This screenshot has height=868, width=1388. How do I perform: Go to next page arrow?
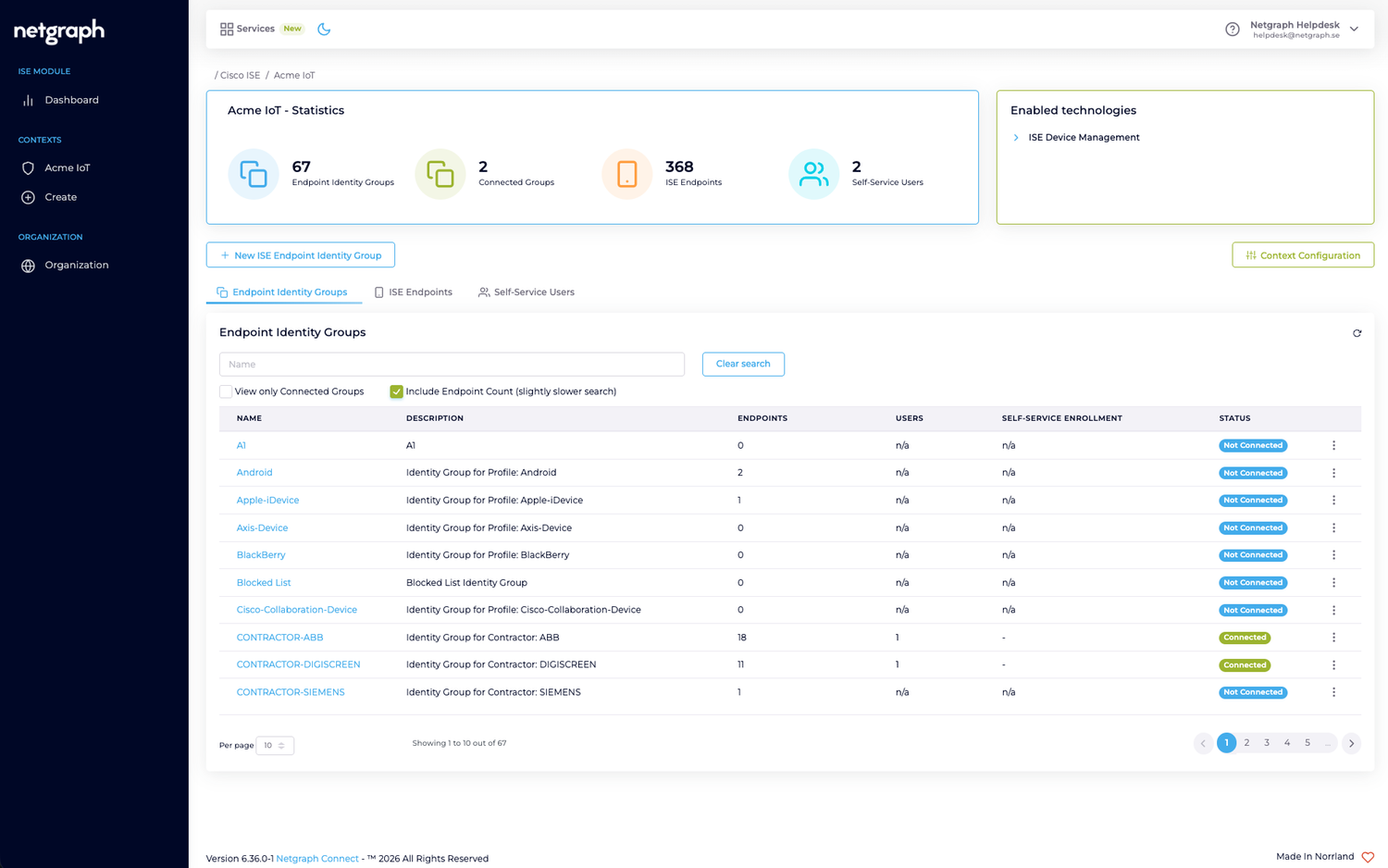tap(1351, 743)
